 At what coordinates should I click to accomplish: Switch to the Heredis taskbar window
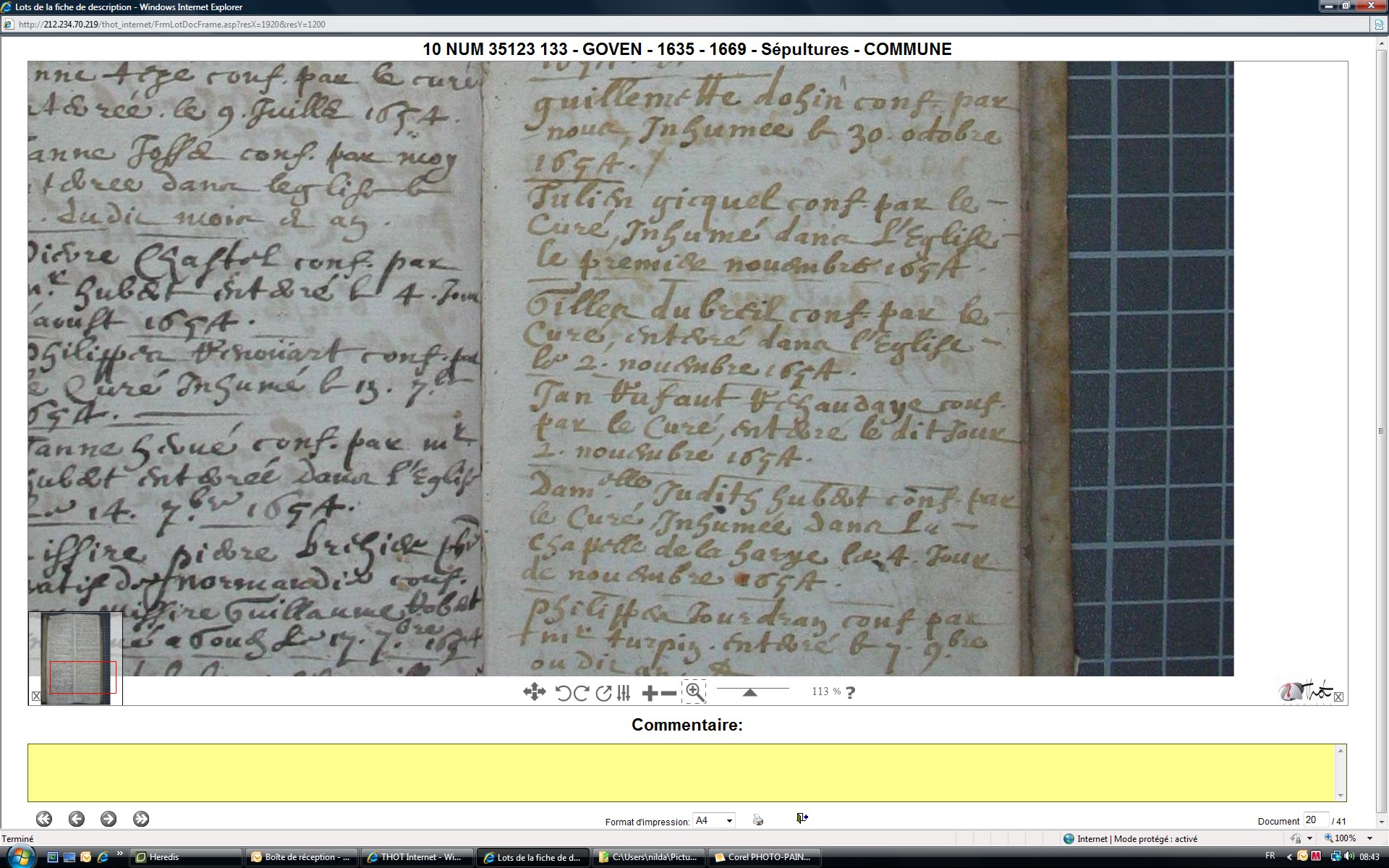click(x=187, y=857)
